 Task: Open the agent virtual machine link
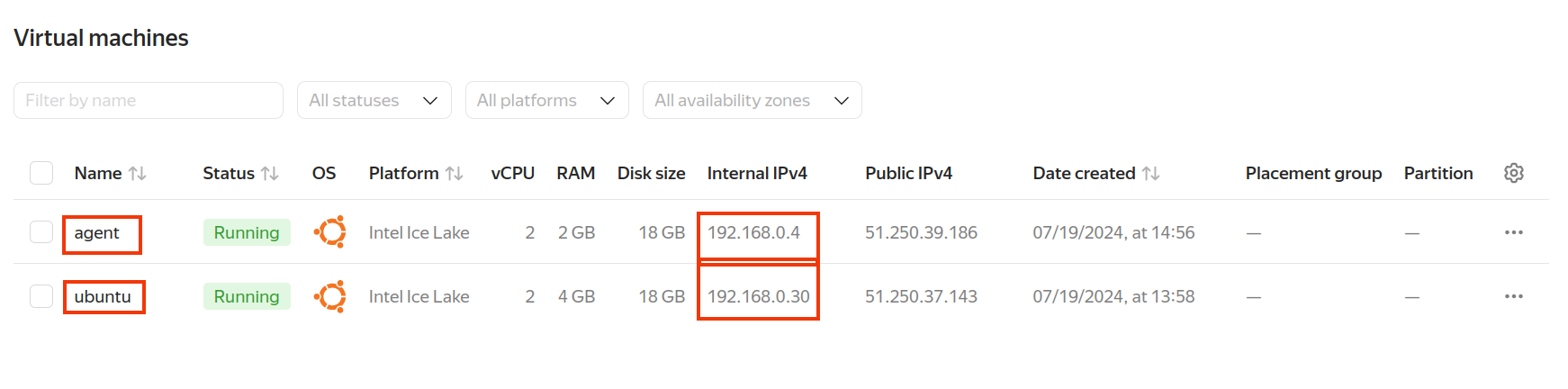pos(96,232)
